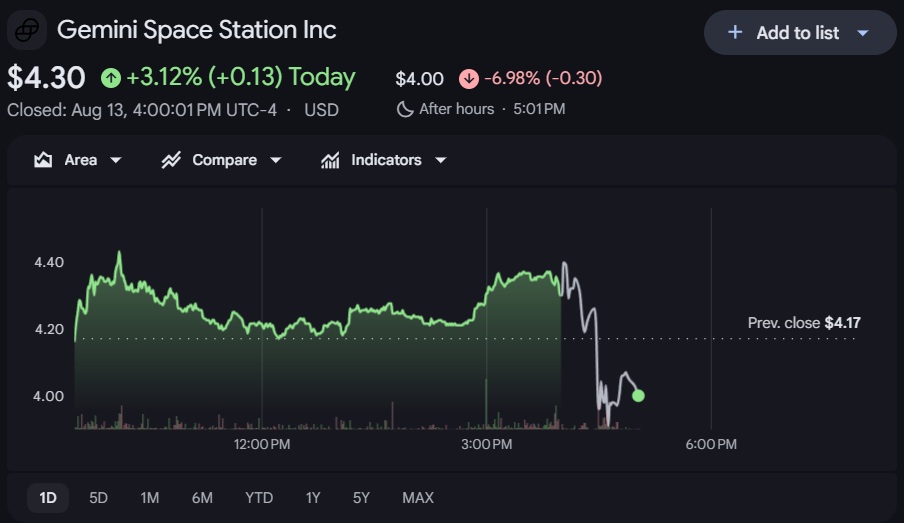
Task: Click the After hours moon icon
Action: (405, 109)
